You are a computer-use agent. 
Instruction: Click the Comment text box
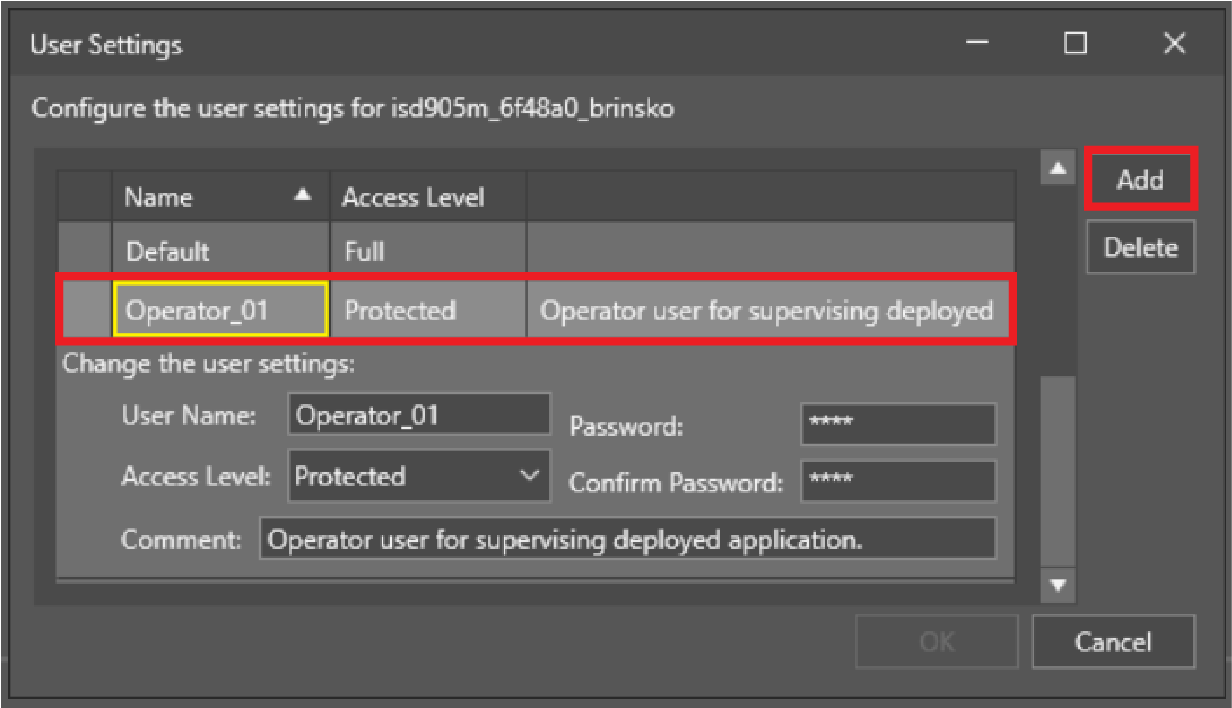(x=627, y=540)
